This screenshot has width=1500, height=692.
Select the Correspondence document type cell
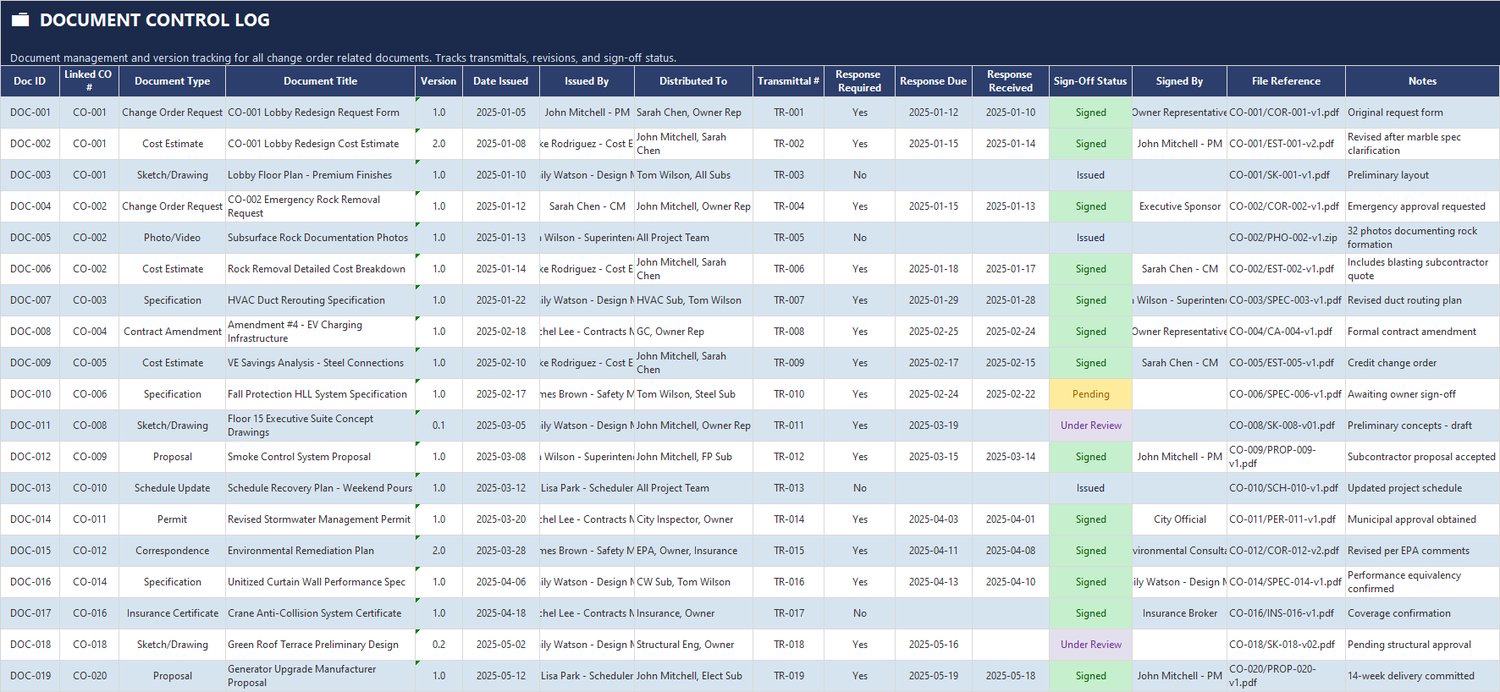(x=172, y=550)
